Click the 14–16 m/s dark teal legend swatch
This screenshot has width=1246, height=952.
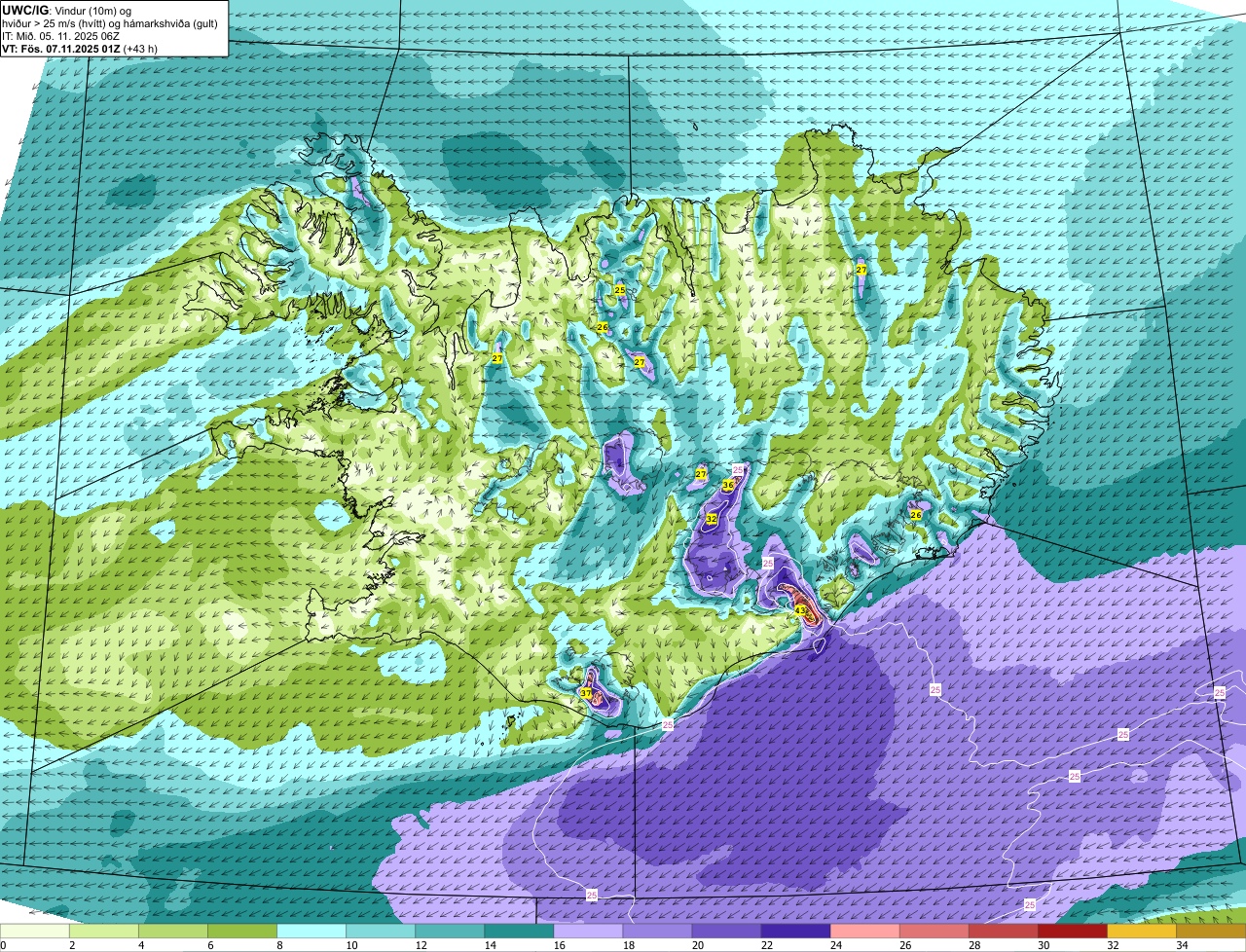[519, 932]
